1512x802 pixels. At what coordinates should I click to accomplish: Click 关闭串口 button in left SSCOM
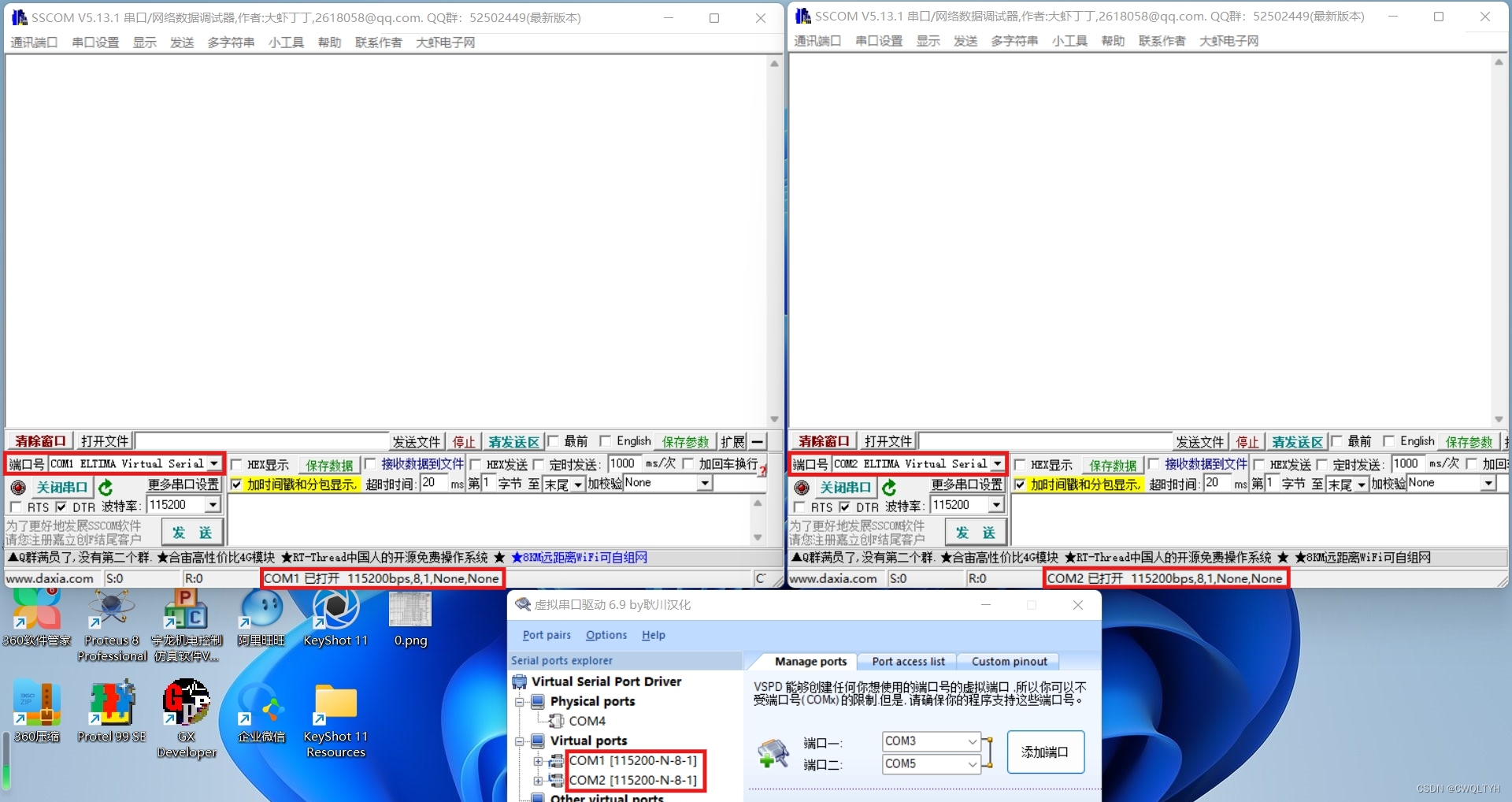(x=61, y=488)
